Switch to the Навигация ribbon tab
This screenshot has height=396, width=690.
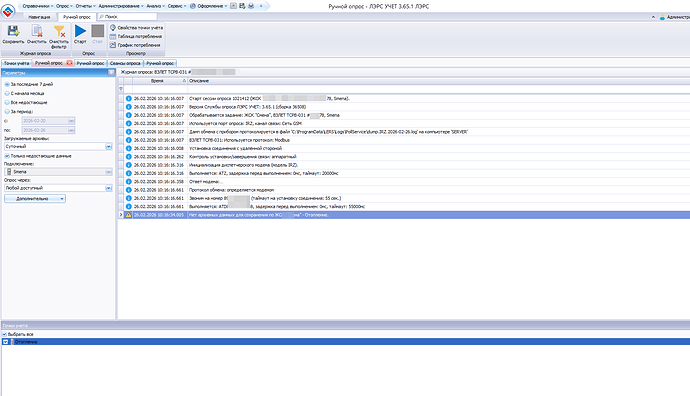tap(39, 17)
